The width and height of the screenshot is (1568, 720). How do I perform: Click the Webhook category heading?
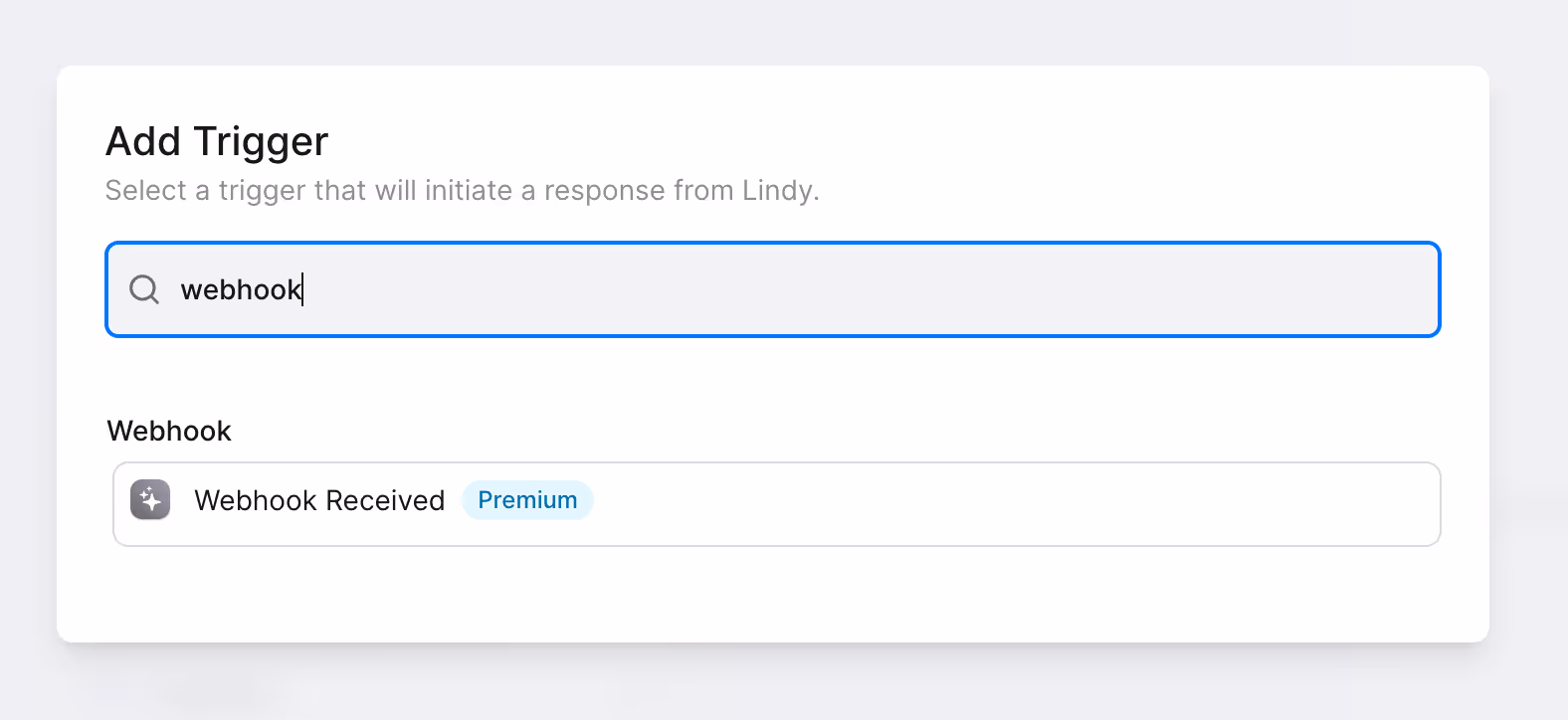[169, 431]
